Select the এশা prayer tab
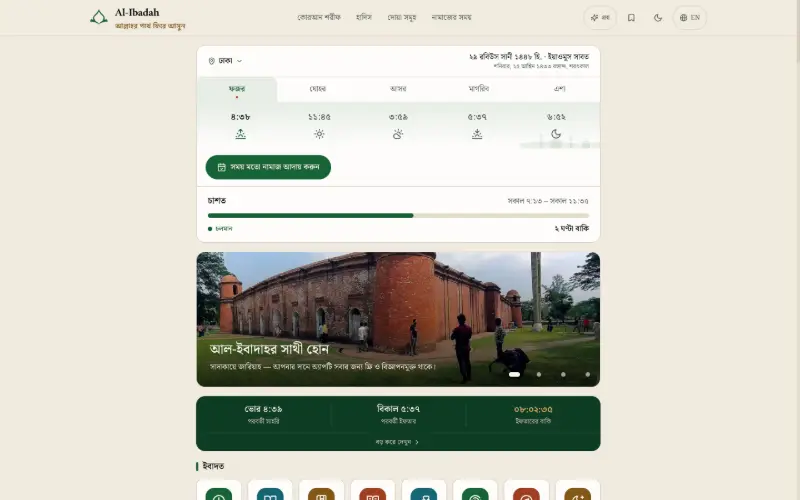800x500 pixels. point(559,89)
